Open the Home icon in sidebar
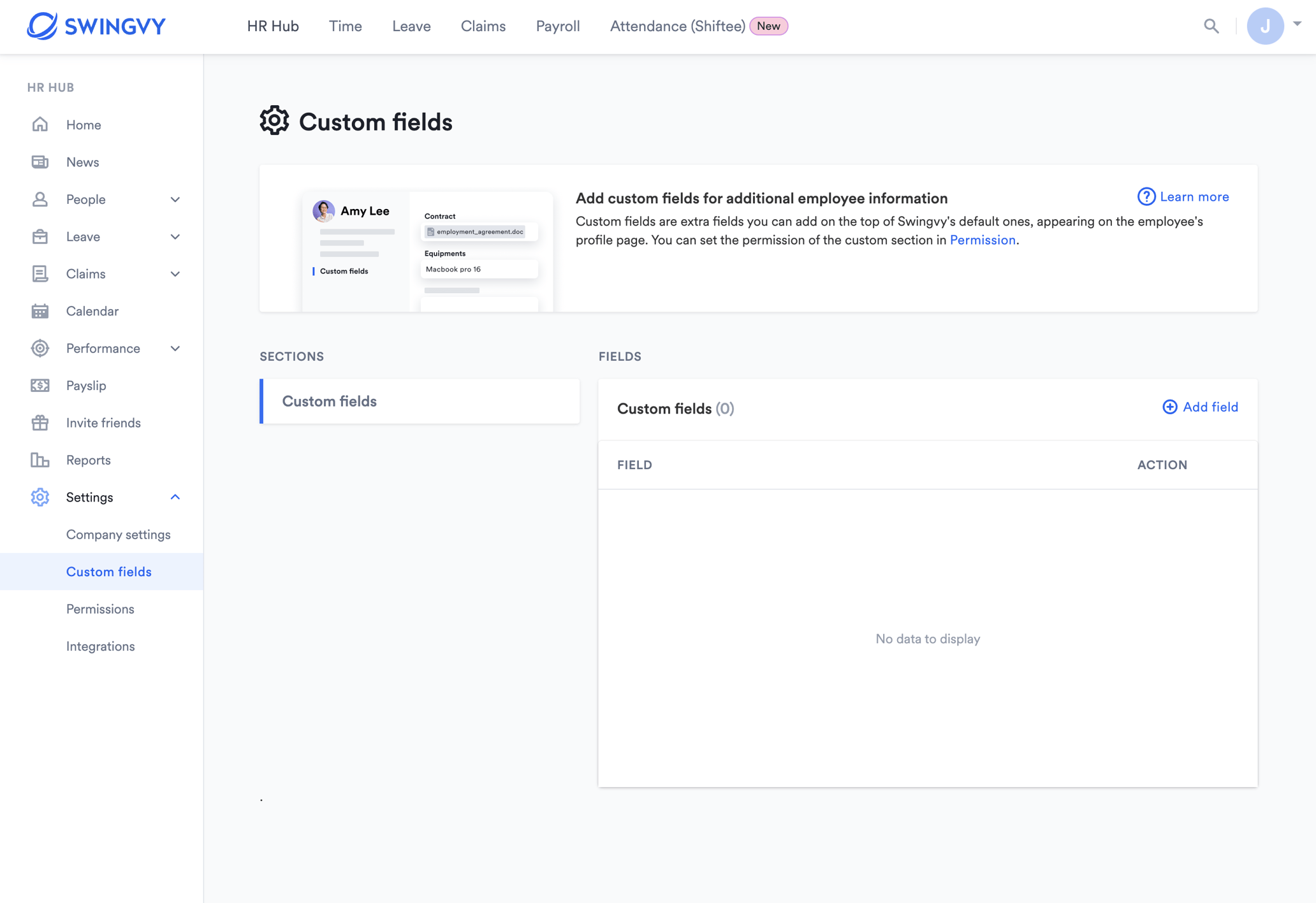This screenshot has width=1316, height=903. pos(40,124)
